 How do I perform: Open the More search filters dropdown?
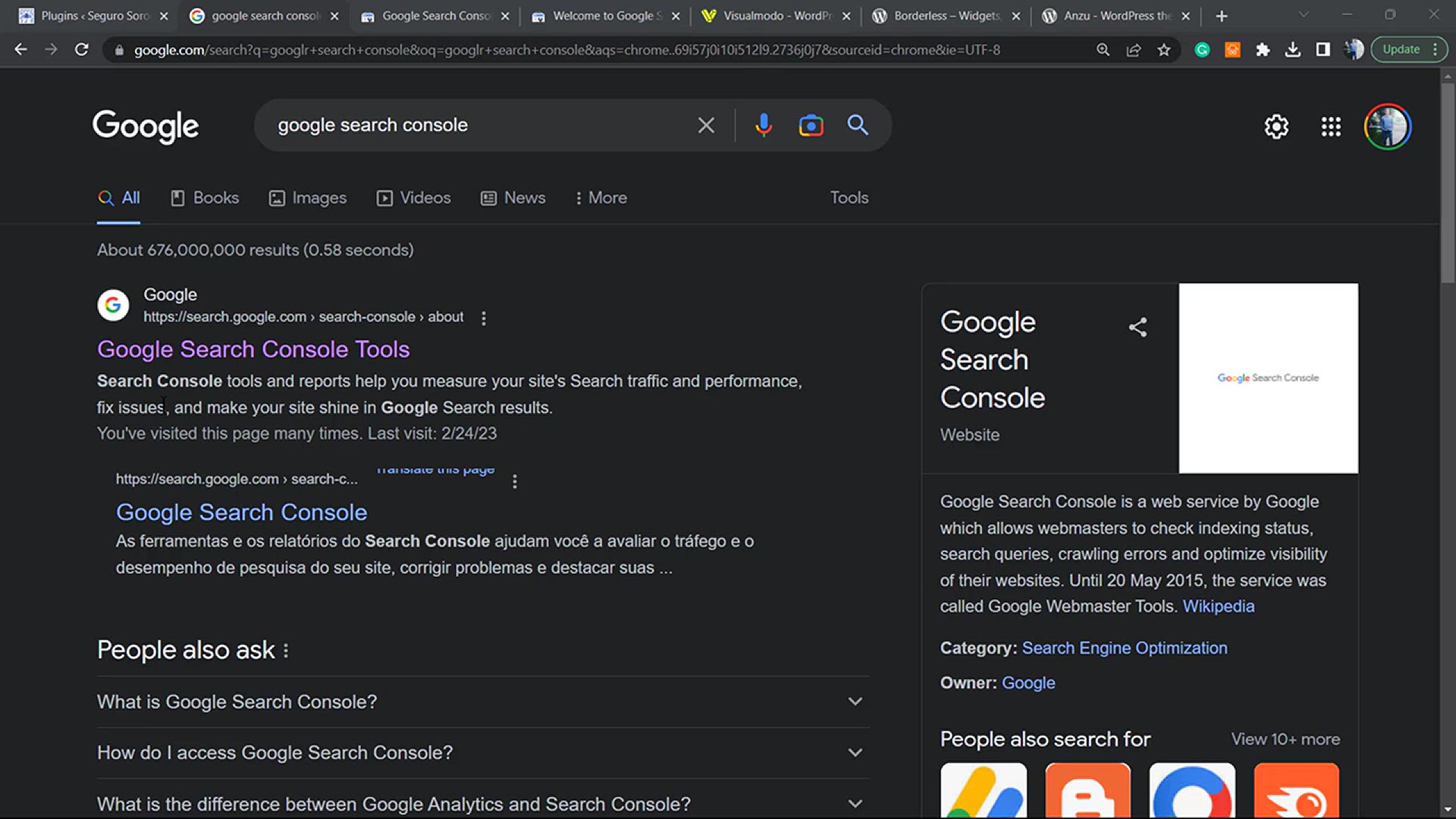point(601,198)
